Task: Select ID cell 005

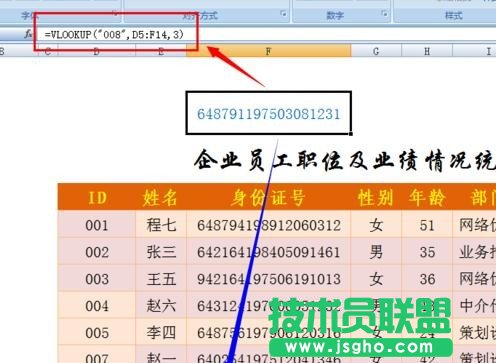Action: coord(97,332)
